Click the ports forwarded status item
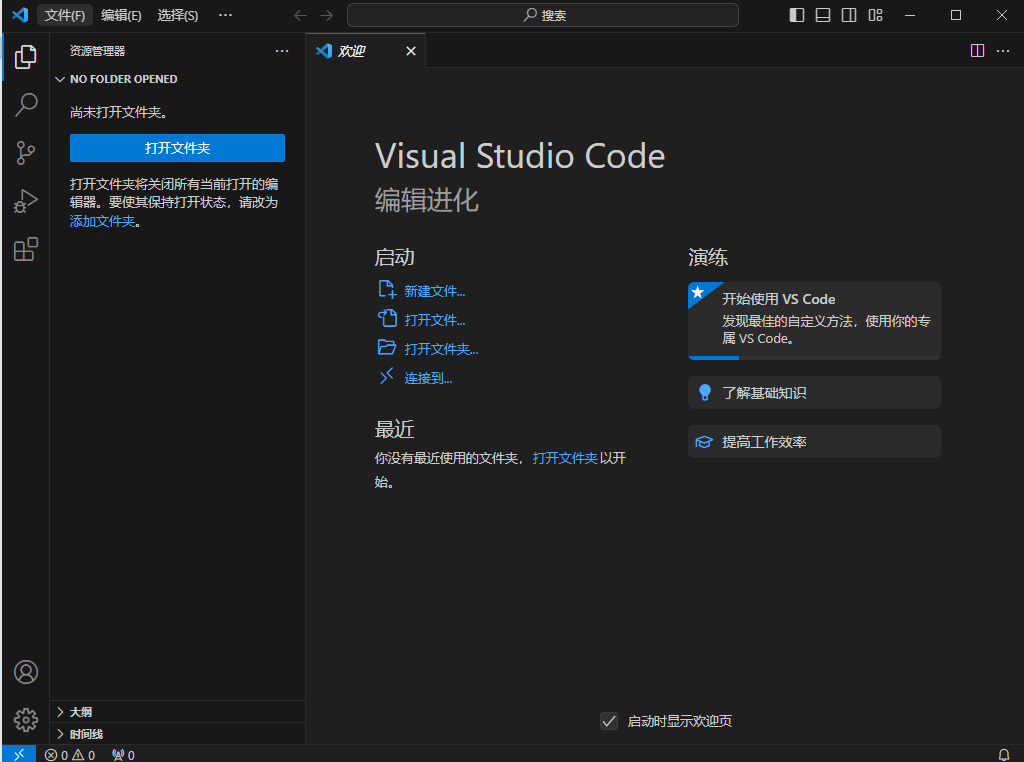This screenshot has height=762, width=1024. (x=123, y=755)
